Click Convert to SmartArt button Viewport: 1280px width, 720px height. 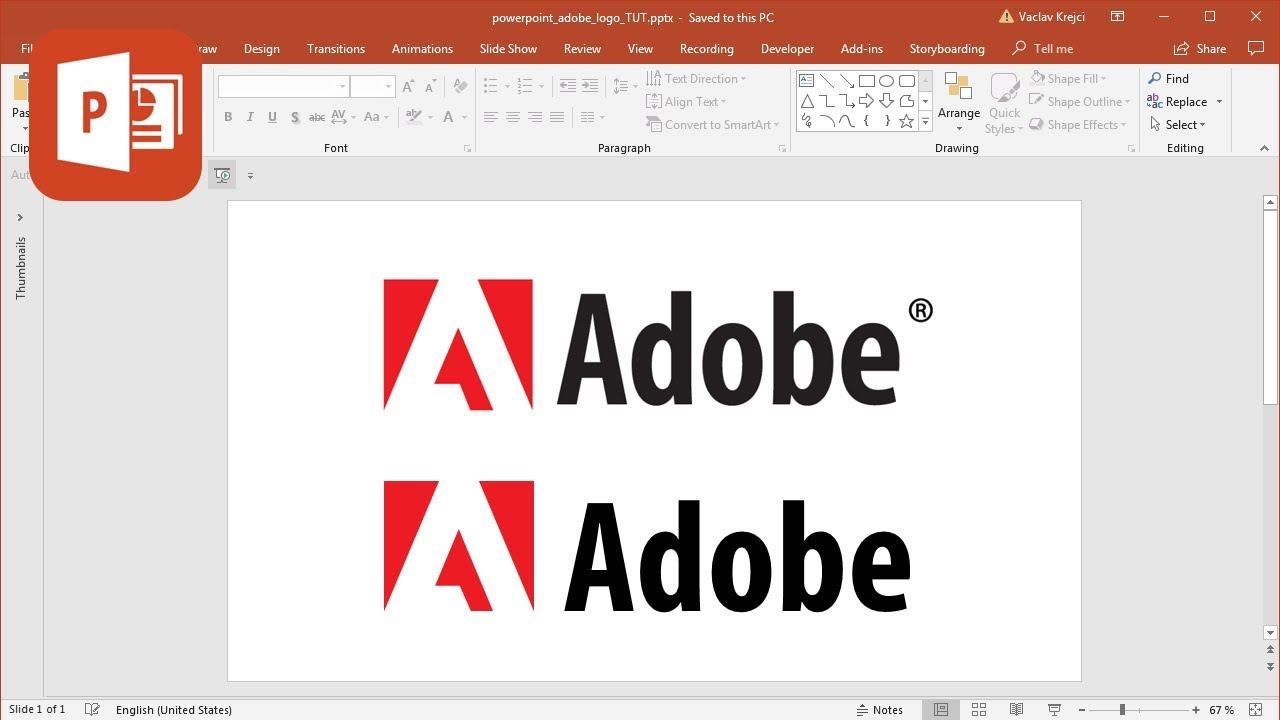712,125
